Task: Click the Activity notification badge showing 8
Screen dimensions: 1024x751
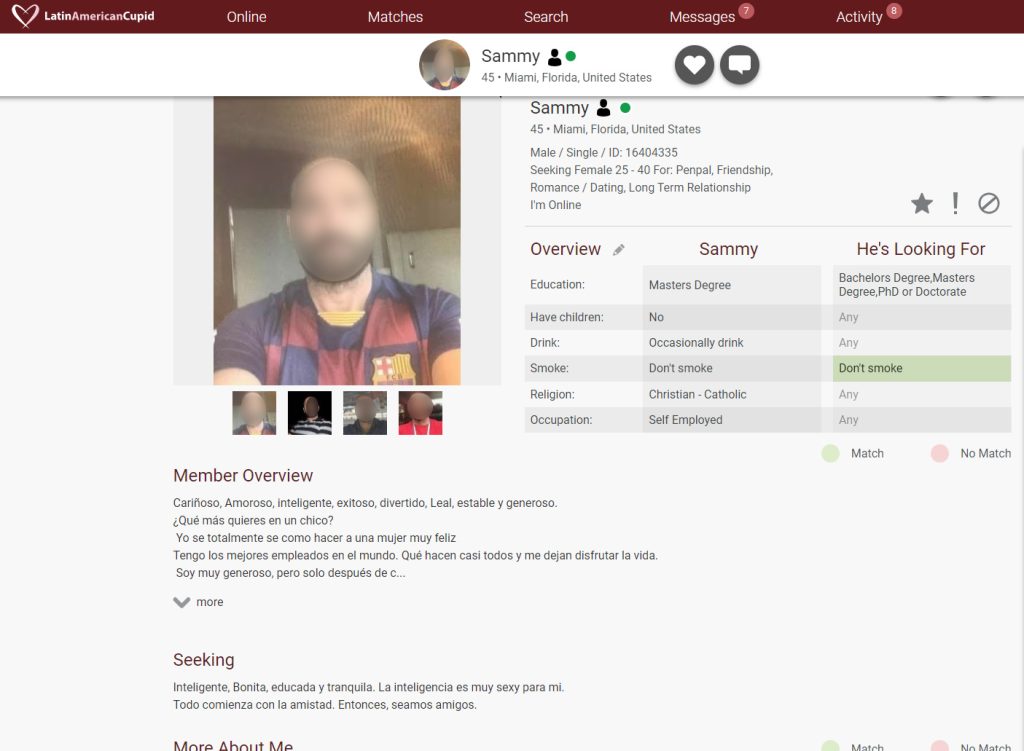Action: 894,10
